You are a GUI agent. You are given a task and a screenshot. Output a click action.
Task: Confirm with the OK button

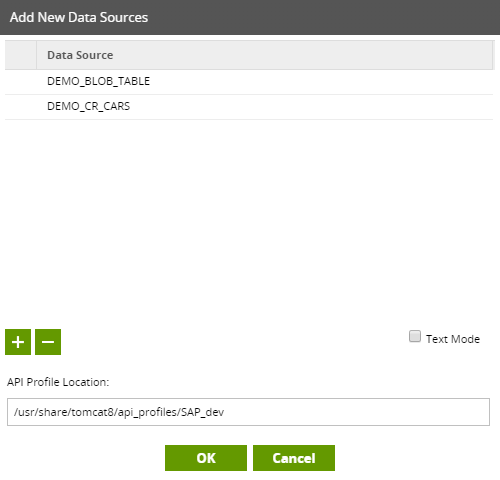pos(206,458)
